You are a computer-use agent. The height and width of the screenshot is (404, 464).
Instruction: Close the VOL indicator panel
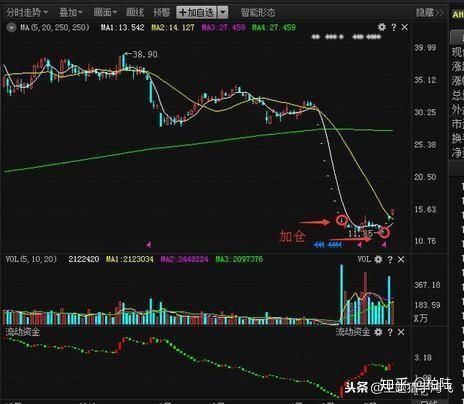(x=401, y=259)
